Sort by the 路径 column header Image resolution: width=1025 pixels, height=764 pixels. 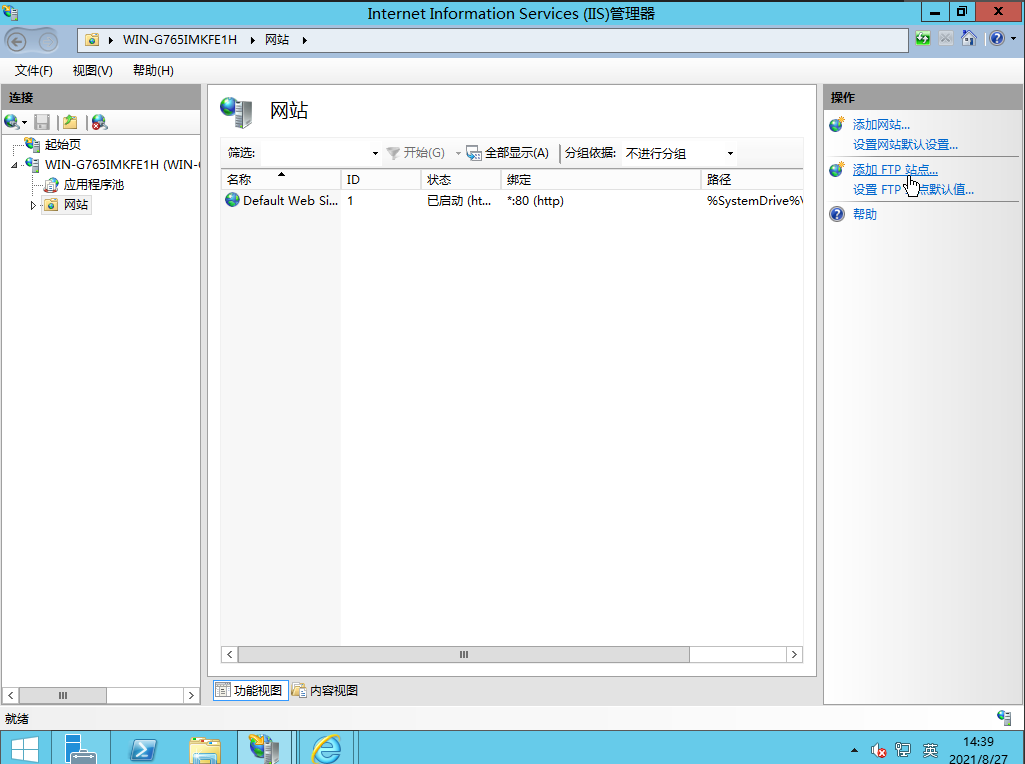(x=752, y=179)
